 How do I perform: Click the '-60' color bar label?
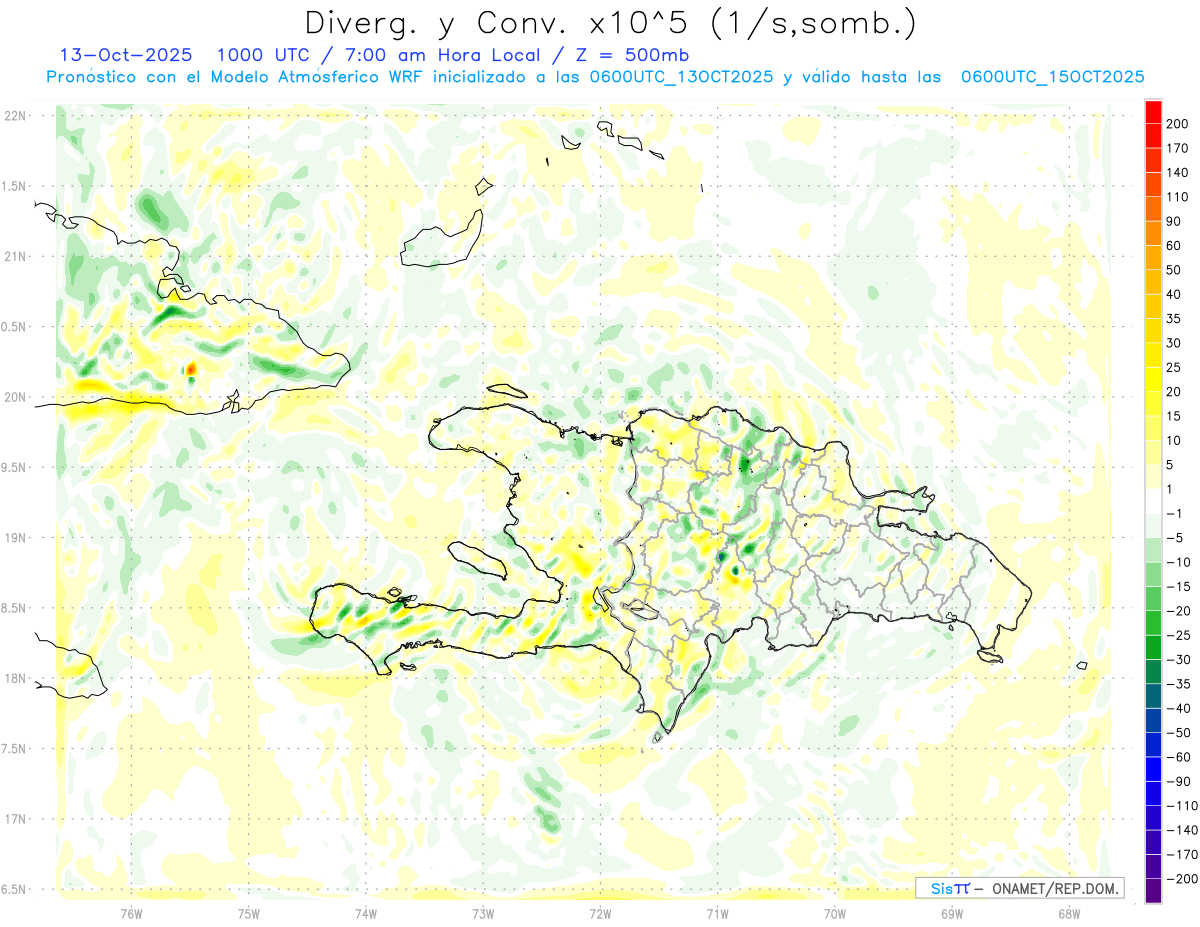1180,757
